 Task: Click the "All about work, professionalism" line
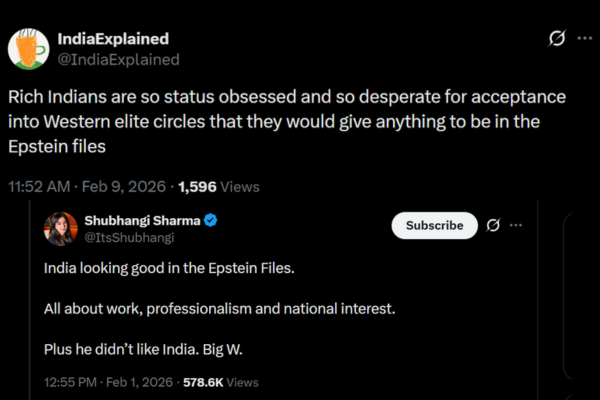(219, 309)
